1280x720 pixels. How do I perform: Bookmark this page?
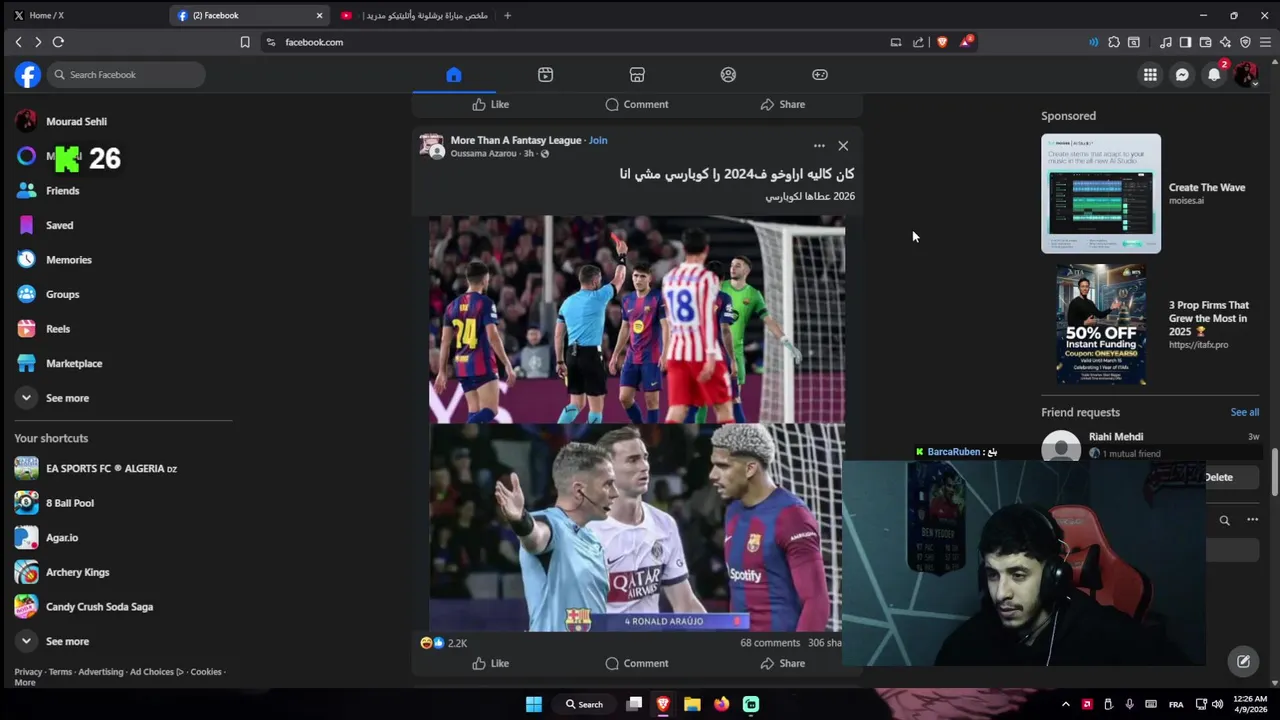[x=245, y=42]
